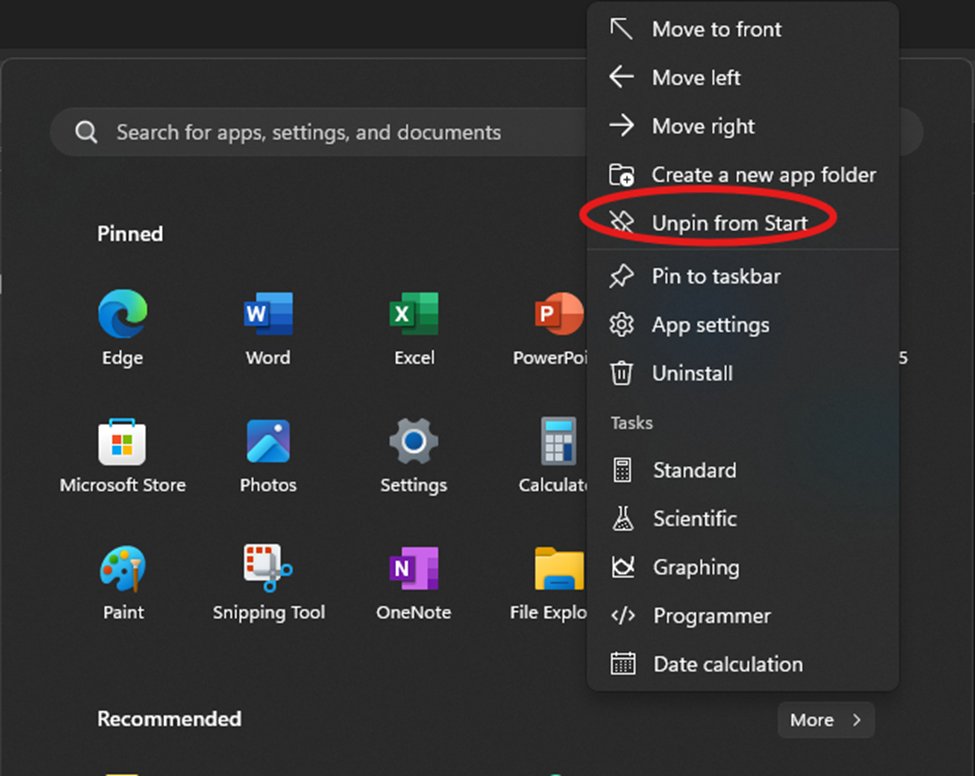Viewport: 975px width, 776px height.
Task: Launch the Paint app
Action: pos(122,583)
